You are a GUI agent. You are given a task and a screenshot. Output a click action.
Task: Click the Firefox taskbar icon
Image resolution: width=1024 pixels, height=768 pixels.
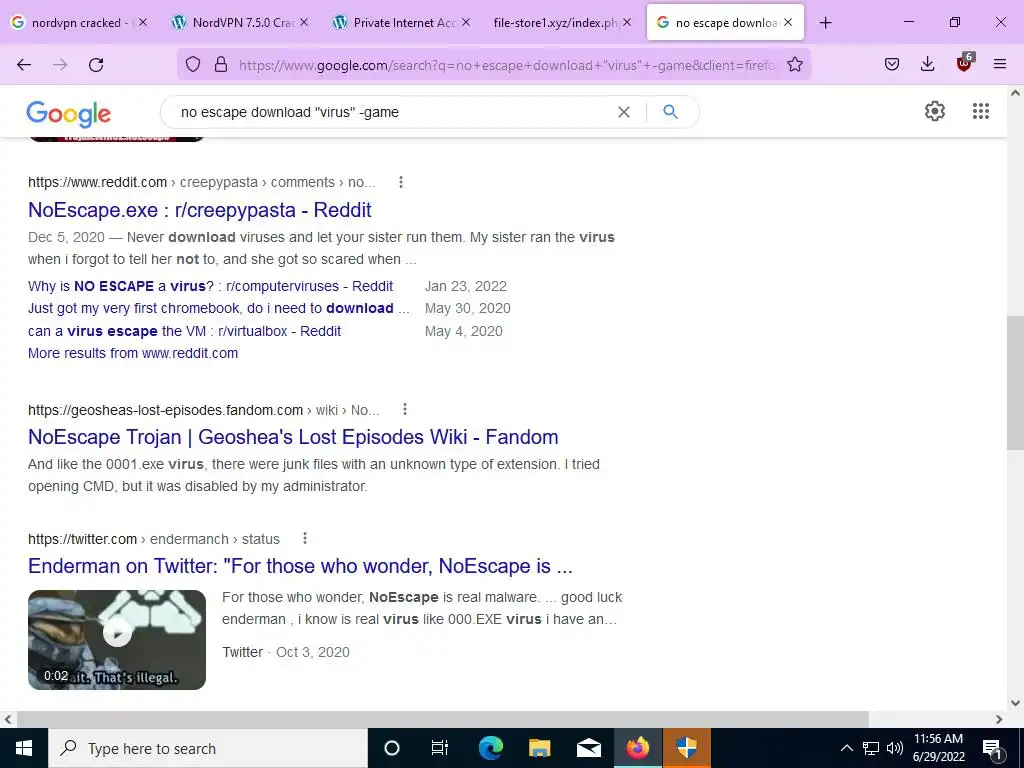(x=638, y=748)
